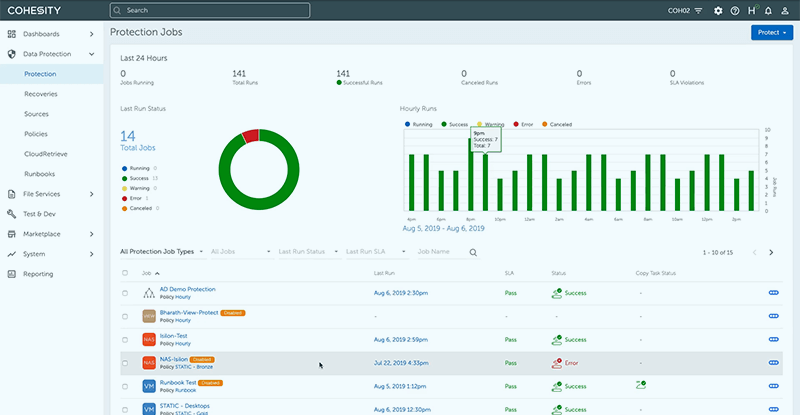800x415 pixels.
Task: Expand the Marketplace chevron
Action: point(92,234)
